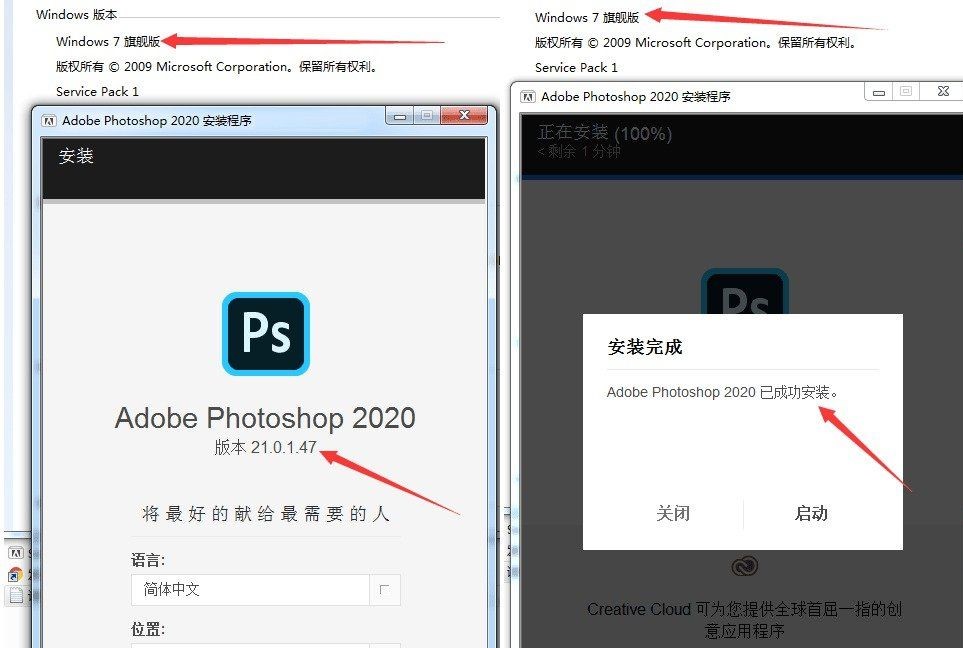Click the 位置: label

pyautogui.click(x=148, y=629)
